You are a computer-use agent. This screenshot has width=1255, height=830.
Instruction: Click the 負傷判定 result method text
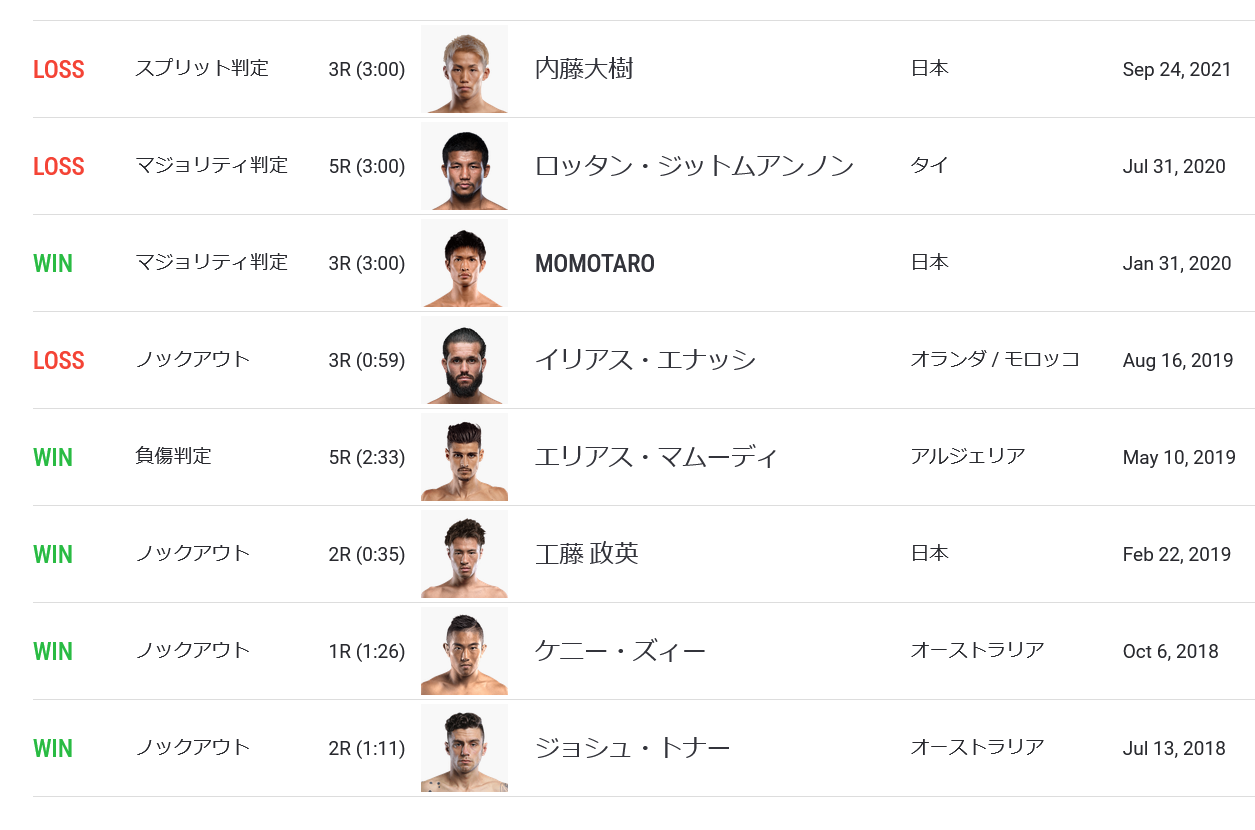pyautogui.click(x=173, y=456)
